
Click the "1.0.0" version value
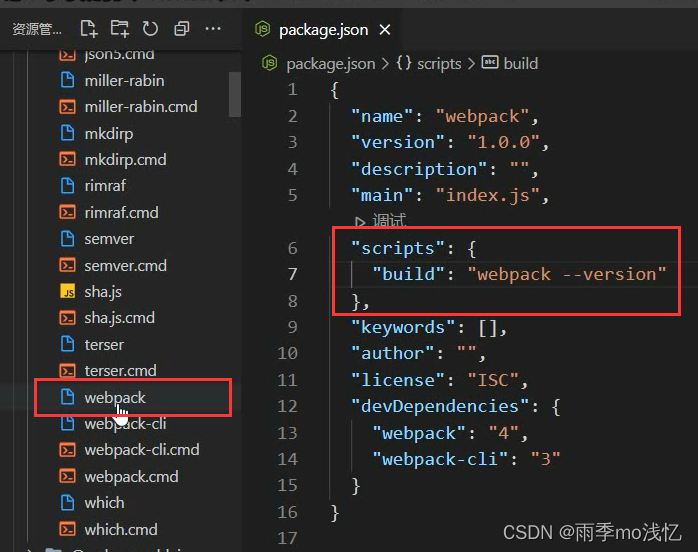click(x=503, y=142)
